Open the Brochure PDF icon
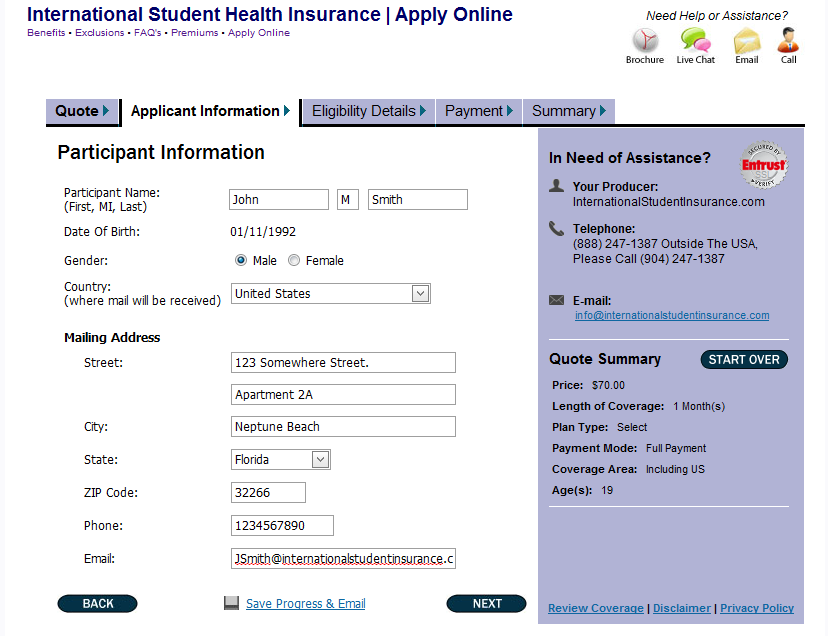 [x=645, y=41]
